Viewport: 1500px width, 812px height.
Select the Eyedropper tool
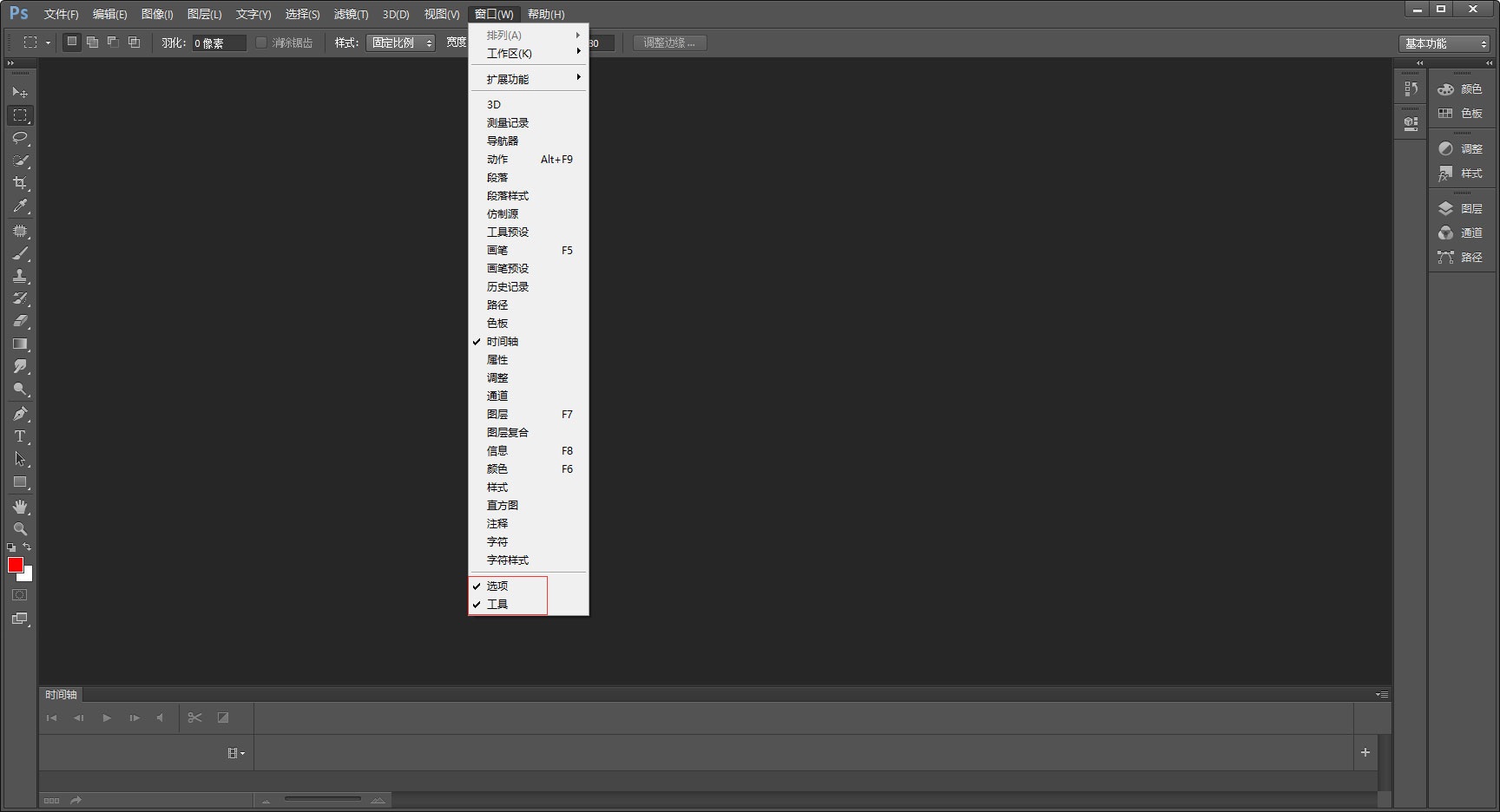[20, 206]
